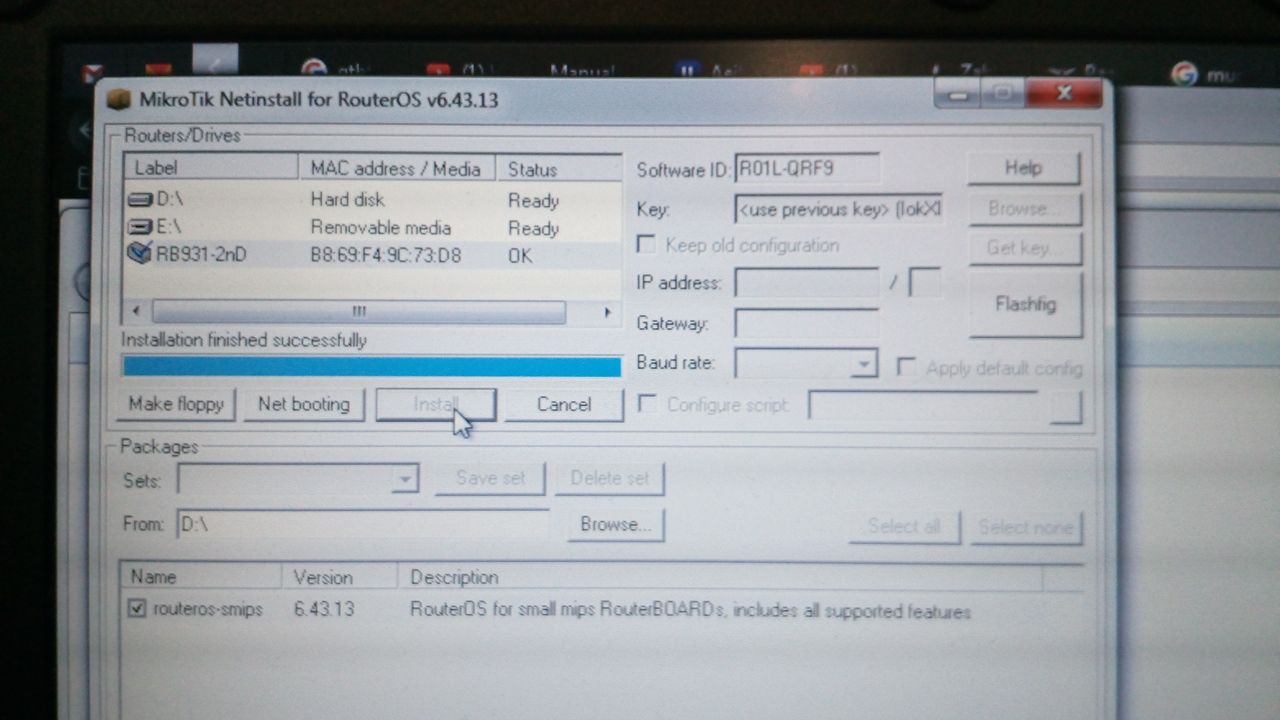
Task: Select the E:\ removable media drive
Action: (372, 227)
